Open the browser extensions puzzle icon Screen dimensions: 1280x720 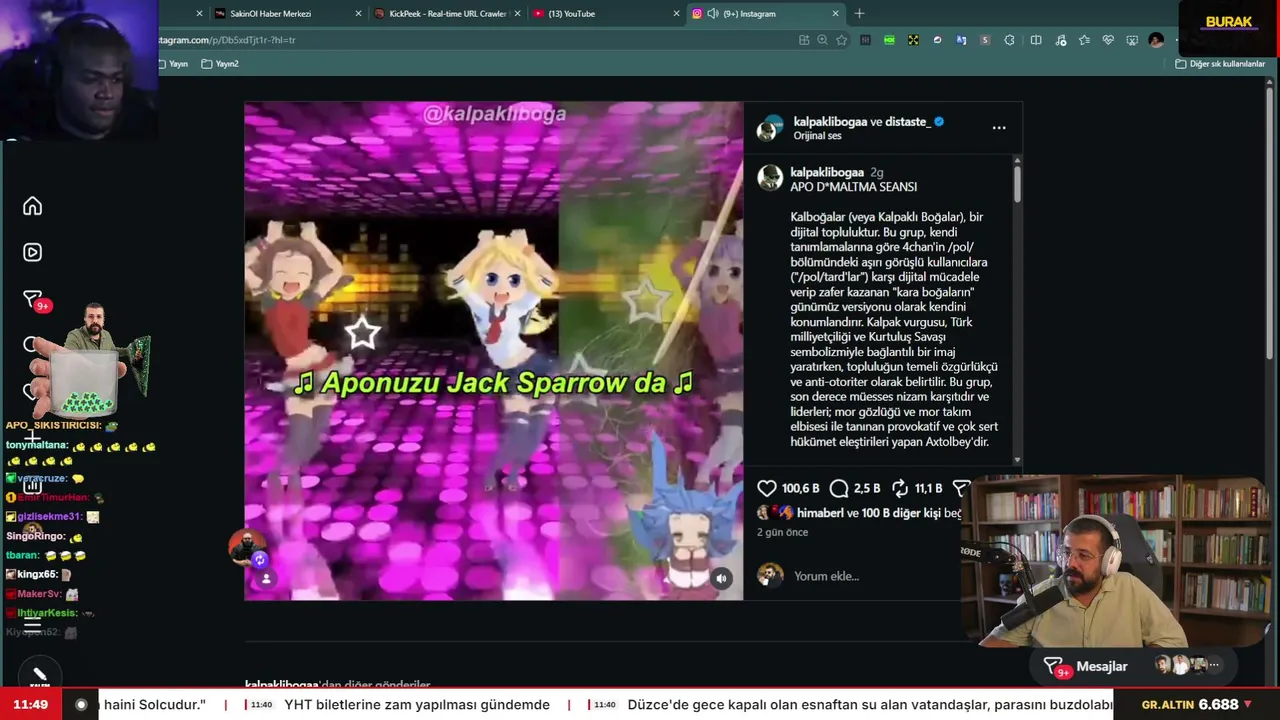pos(1009,40)
